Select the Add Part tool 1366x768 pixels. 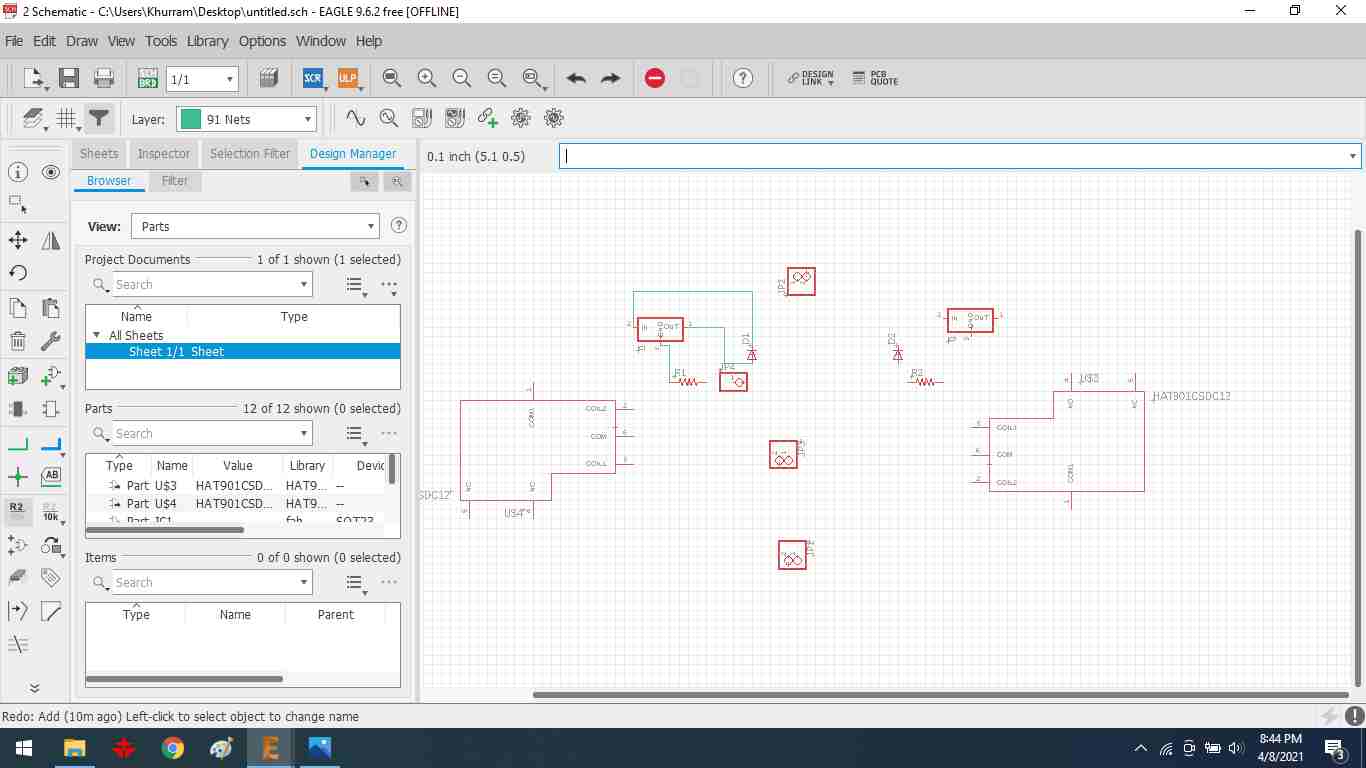point(51,376)
